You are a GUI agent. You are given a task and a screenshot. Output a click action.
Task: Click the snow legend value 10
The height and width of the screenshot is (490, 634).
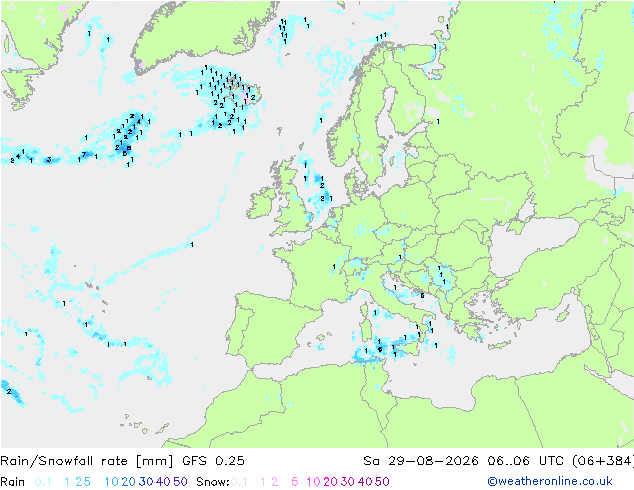[313, 482]
